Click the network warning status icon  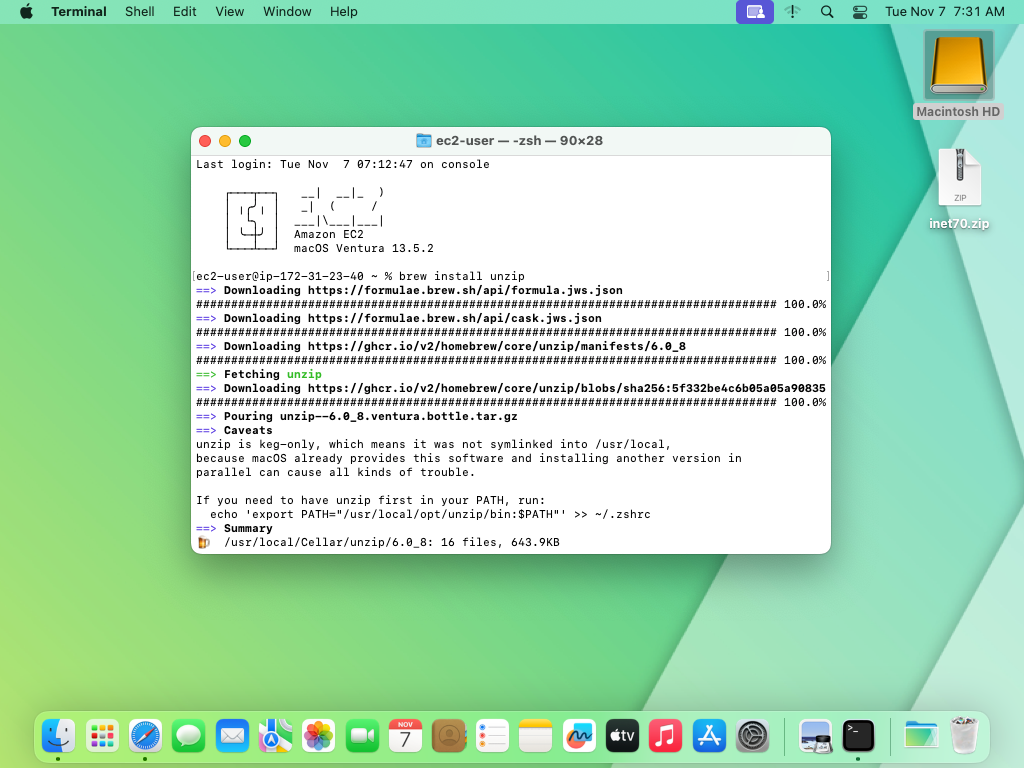(793, 12)
